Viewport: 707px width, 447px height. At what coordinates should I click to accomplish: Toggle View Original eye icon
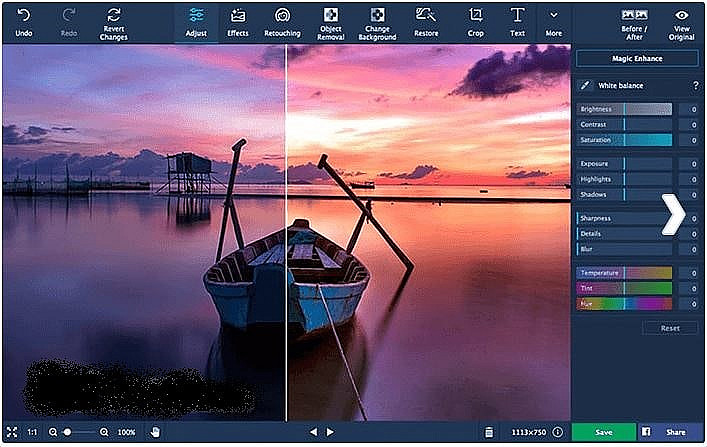click(681, 24)
